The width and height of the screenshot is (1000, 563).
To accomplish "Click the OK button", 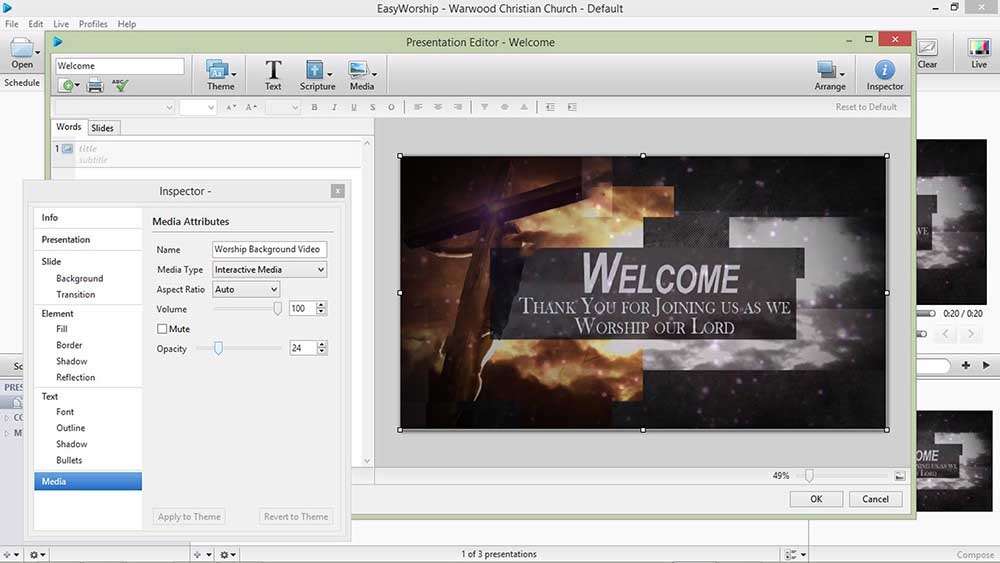I will 816,499.
